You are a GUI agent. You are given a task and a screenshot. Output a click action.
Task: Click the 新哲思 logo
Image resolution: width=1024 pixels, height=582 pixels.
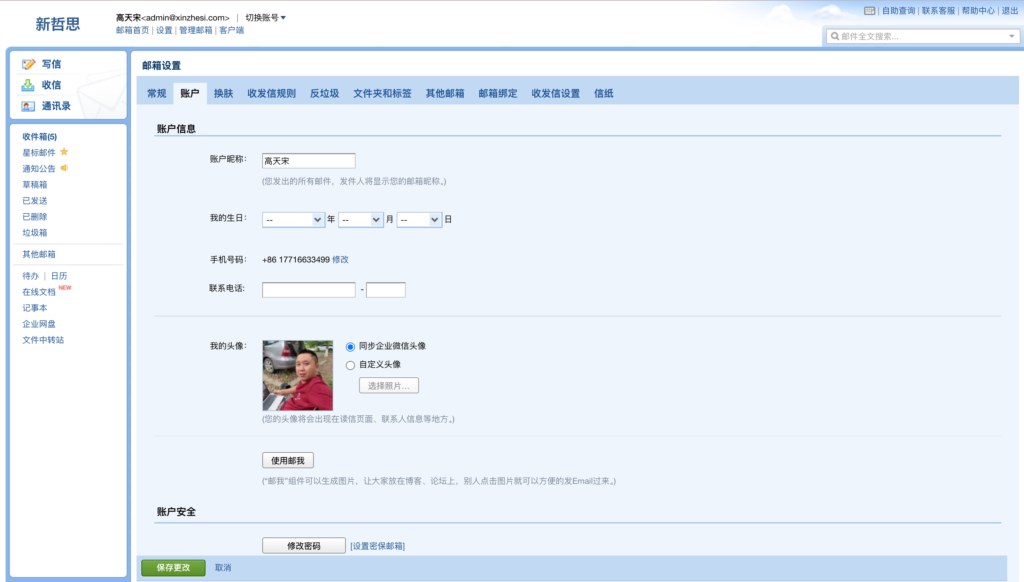pos(57,24)
